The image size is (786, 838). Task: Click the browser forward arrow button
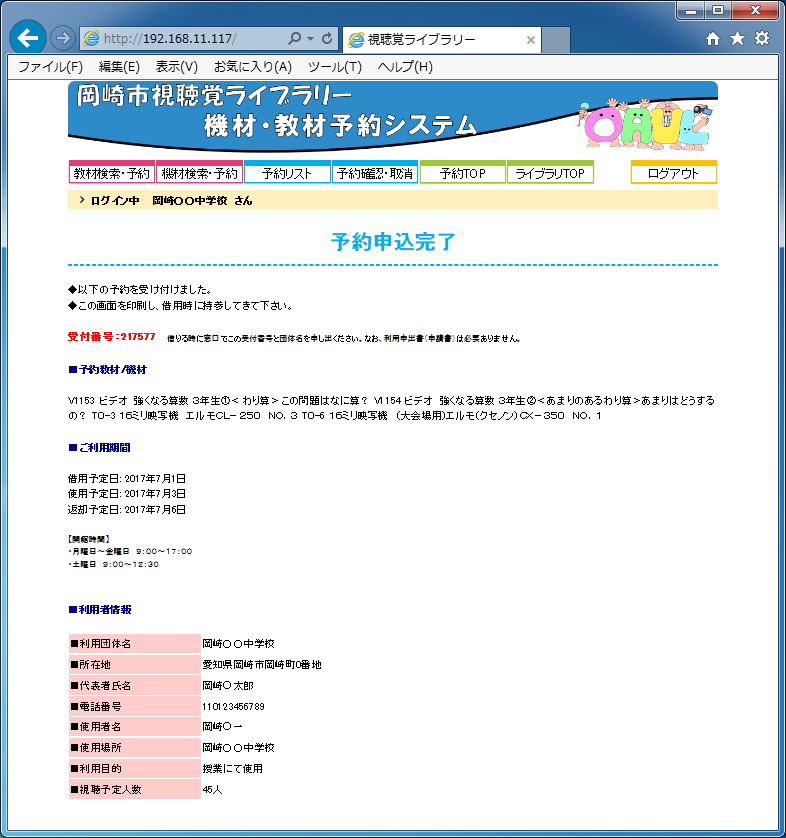coord(62,38)
